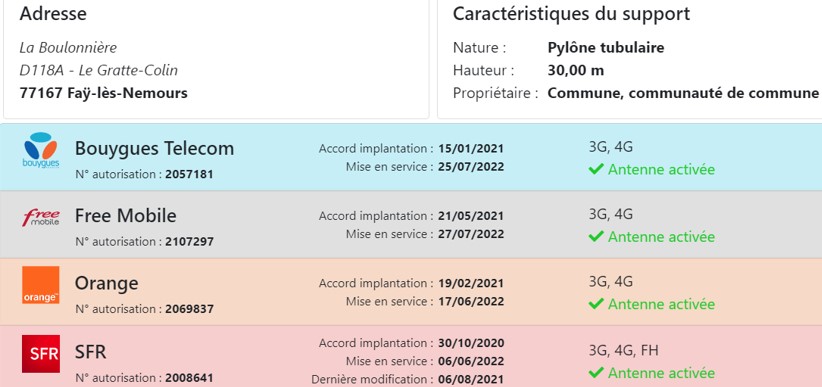This screenshot has height=387, width=822.
Task: Select the Free Mobile operator name
Action: pos(125,216)
